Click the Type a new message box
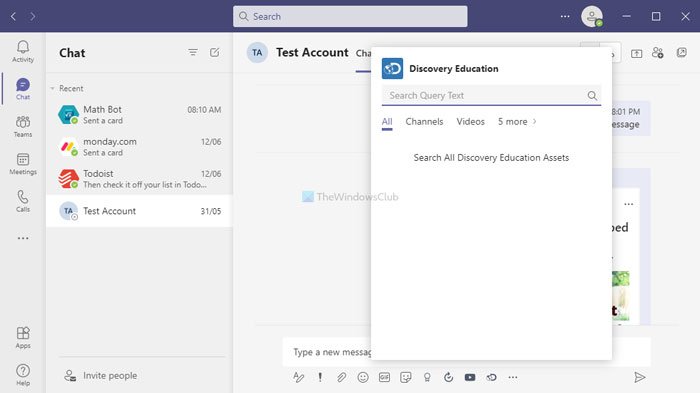Screen dimensions: 700x393 coord(332,352)
